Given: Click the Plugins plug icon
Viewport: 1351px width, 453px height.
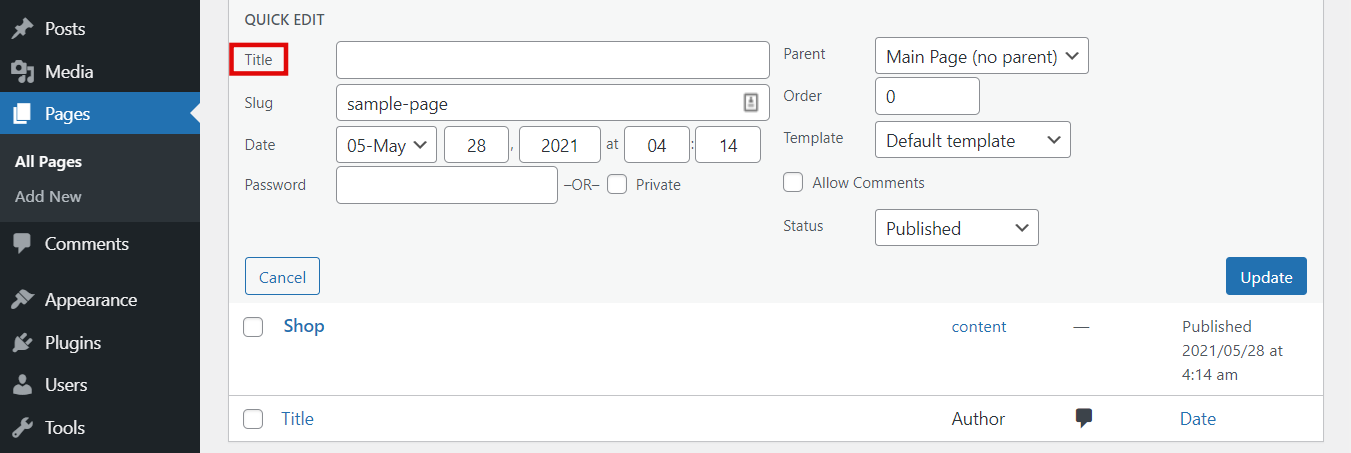Looking at the screenshot, I should coord(22,343).
